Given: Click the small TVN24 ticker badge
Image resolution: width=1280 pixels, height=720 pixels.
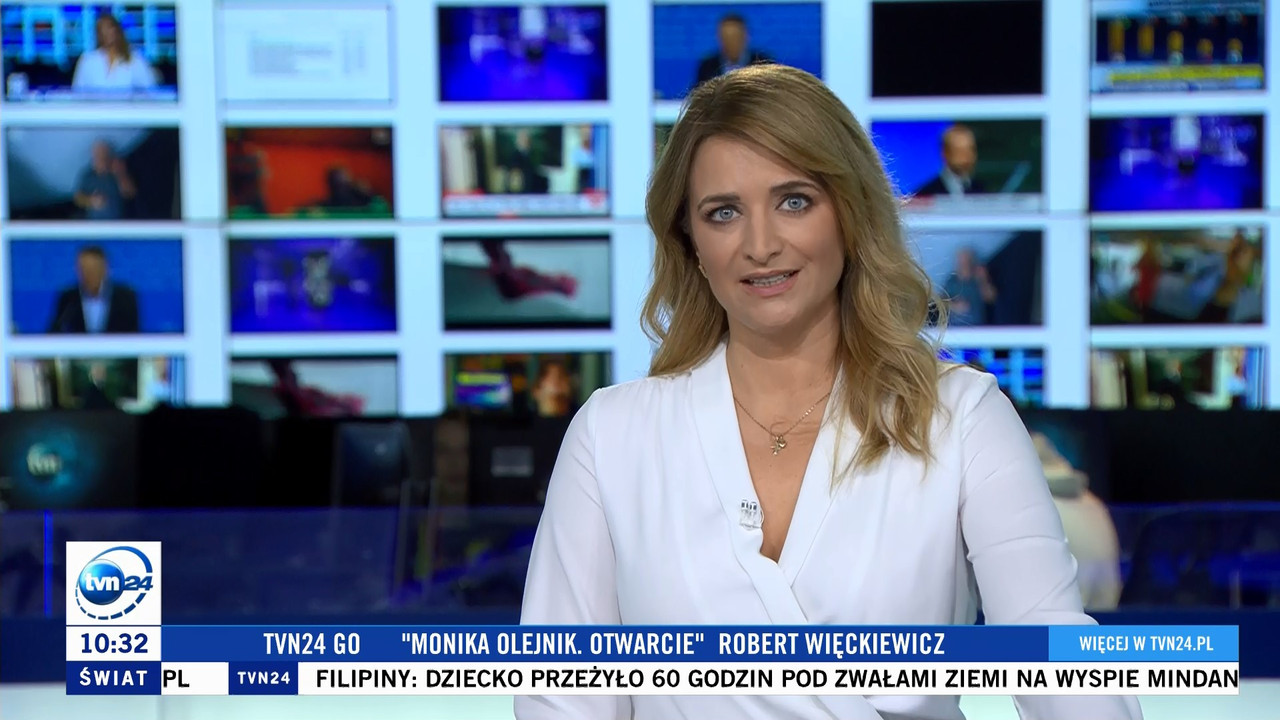Looking at the screenshot, I should [x=264, y=678].
